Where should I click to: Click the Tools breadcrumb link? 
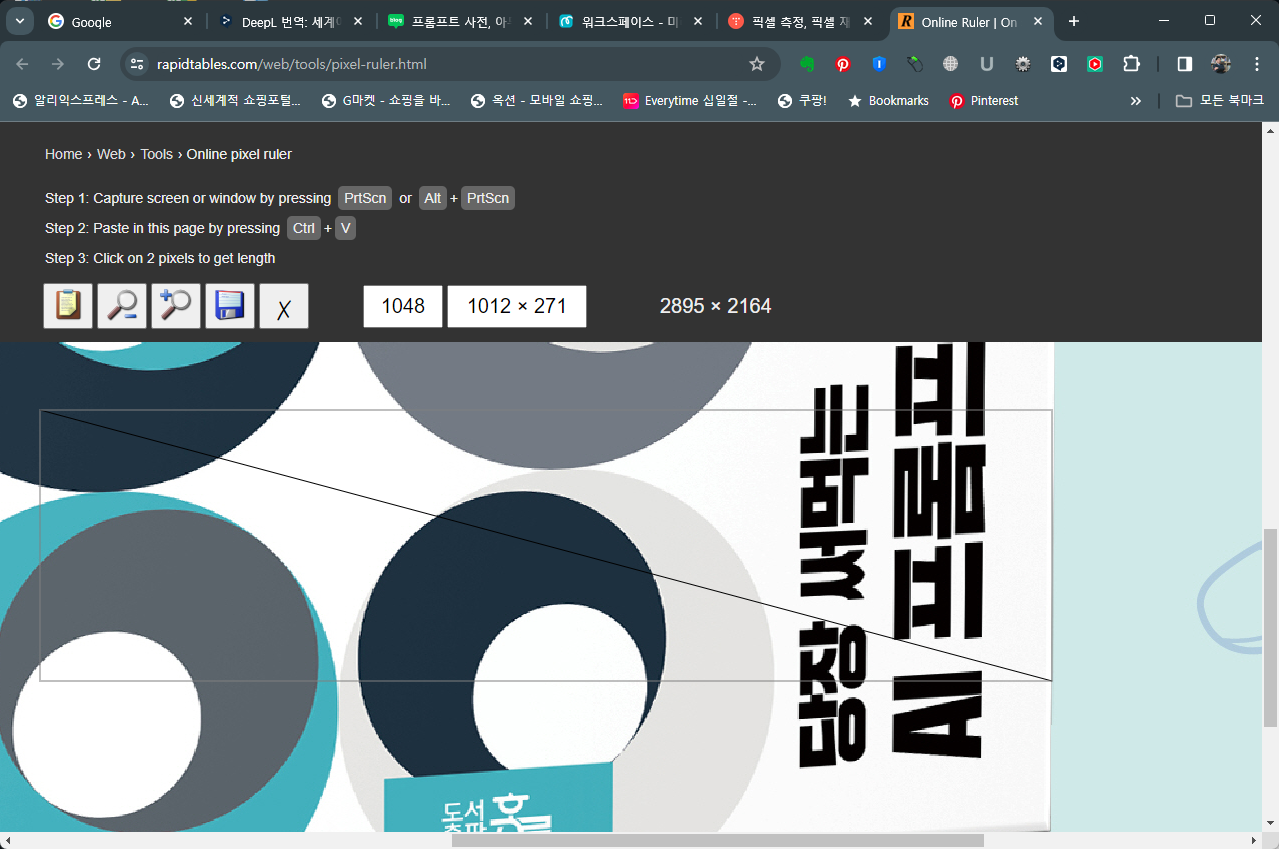(x=157, y=154)
